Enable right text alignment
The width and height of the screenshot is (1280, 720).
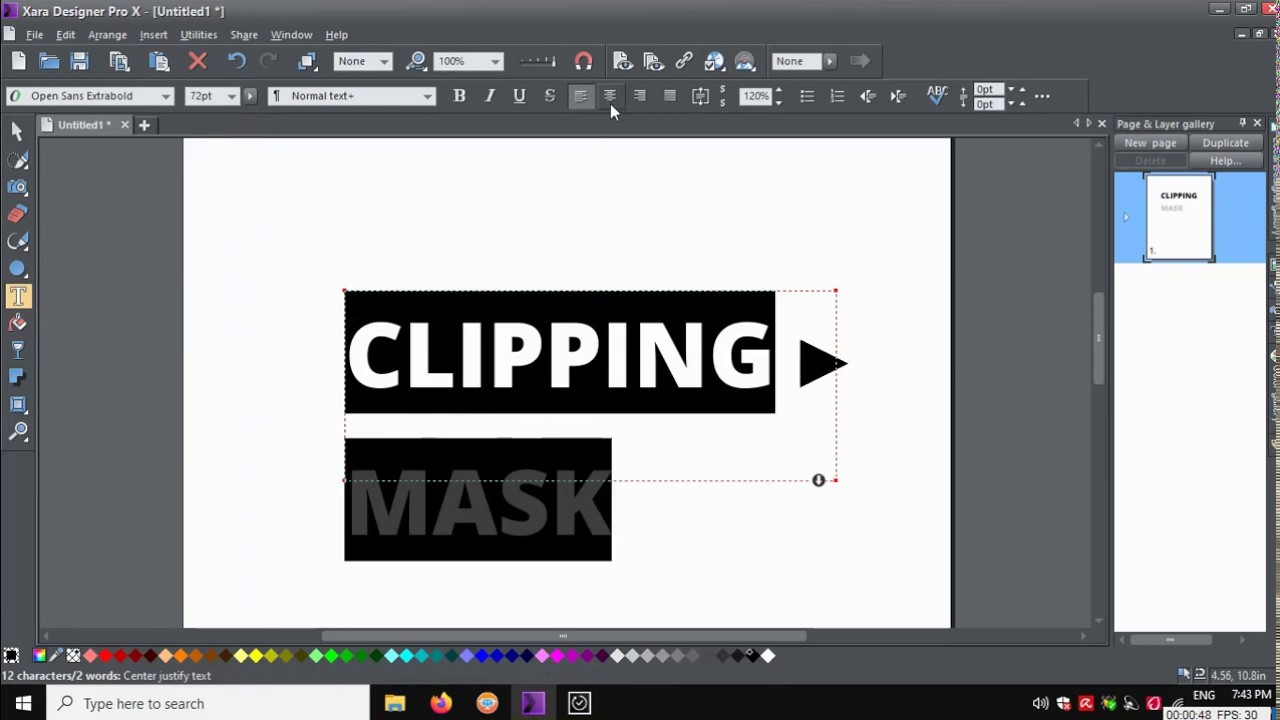640,96
